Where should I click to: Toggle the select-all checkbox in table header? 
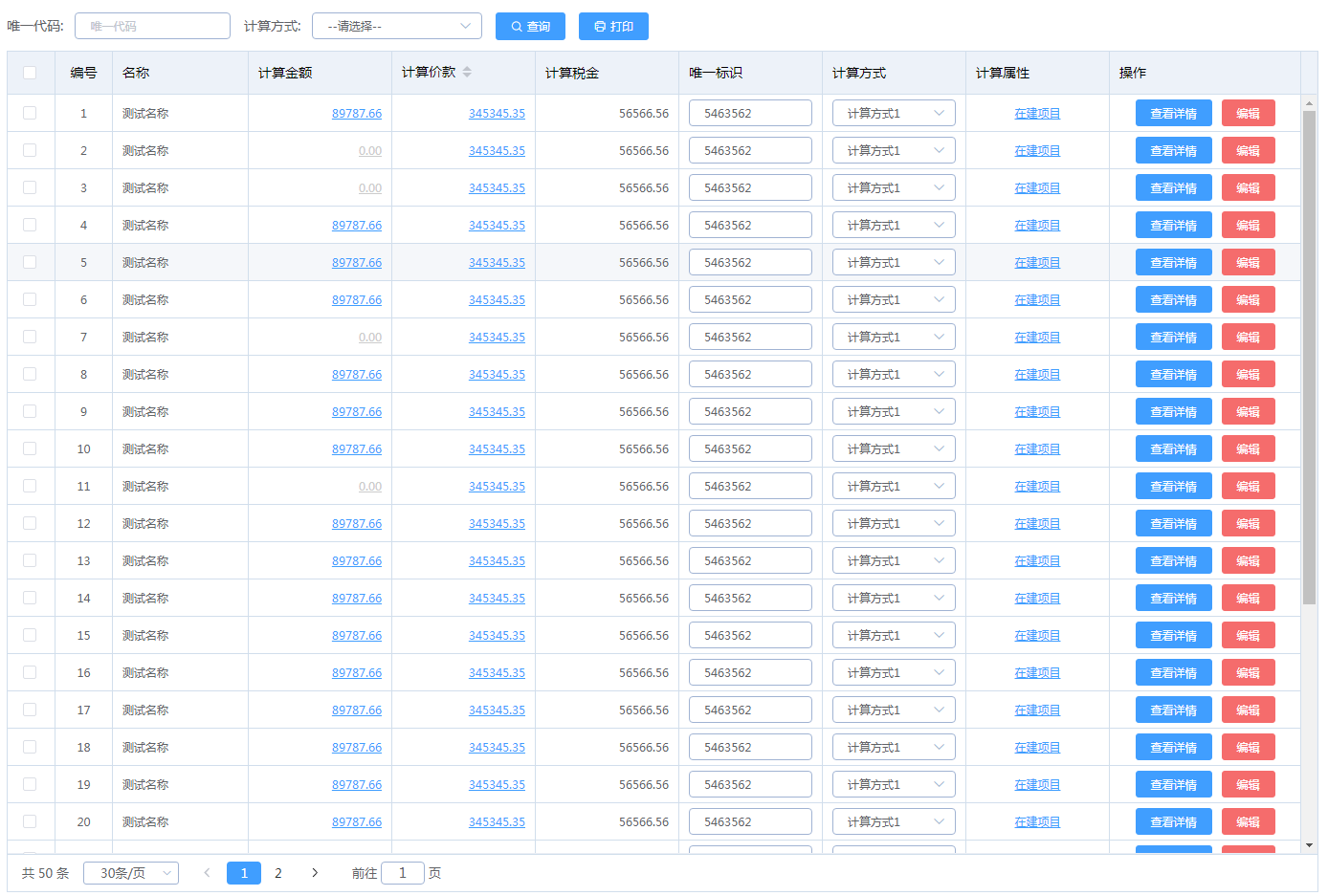pyautogui.click(x=30, y=73)
